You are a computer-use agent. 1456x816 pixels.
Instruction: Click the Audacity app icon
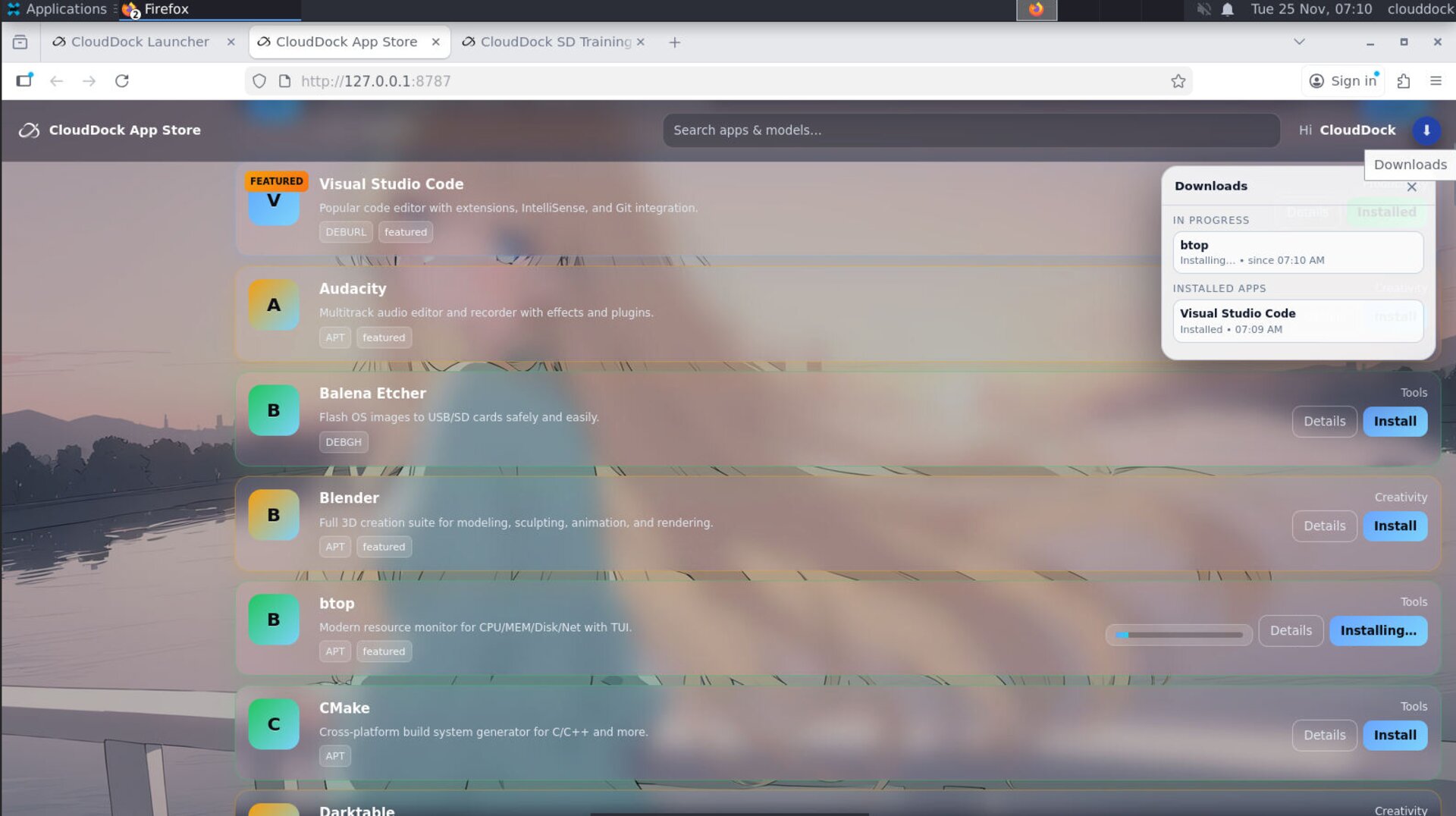point(274,305)
